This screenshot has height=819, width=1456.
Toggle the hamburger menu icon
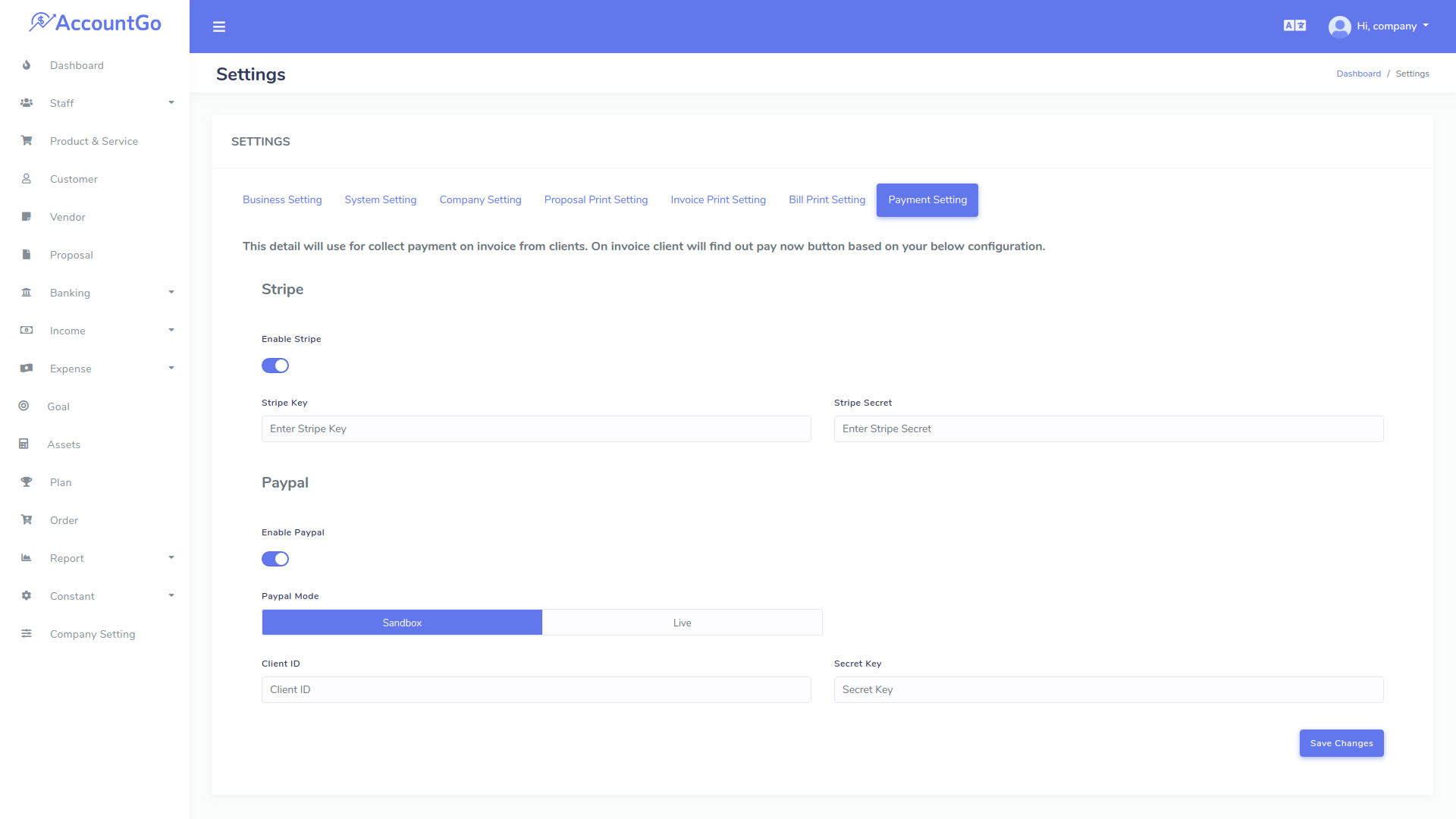[x=219, y=27]
